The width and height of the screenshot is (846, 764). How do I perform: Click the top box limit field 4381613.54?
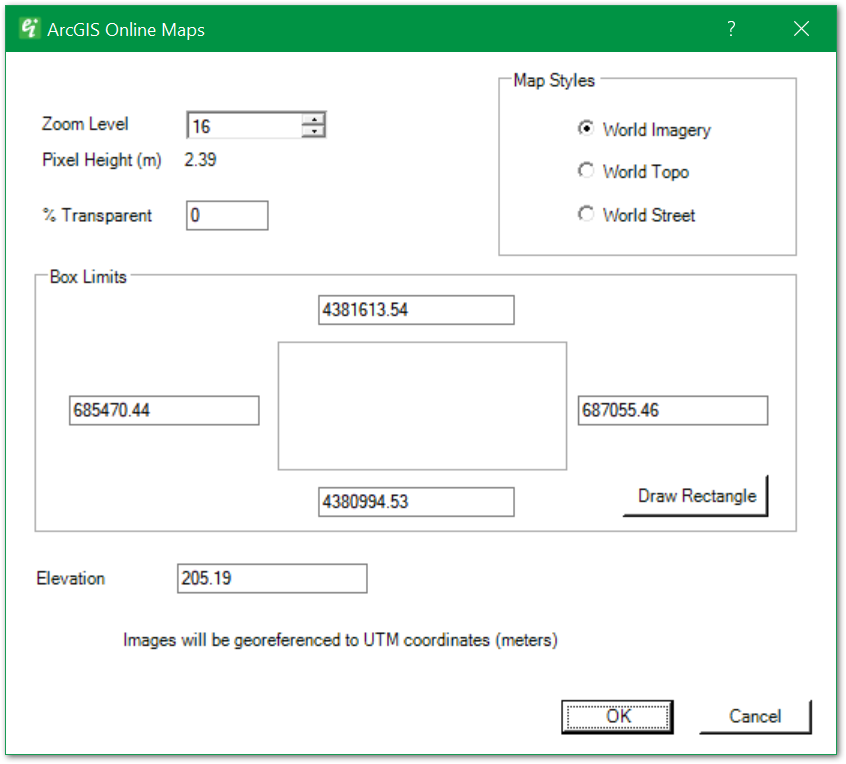416,310
